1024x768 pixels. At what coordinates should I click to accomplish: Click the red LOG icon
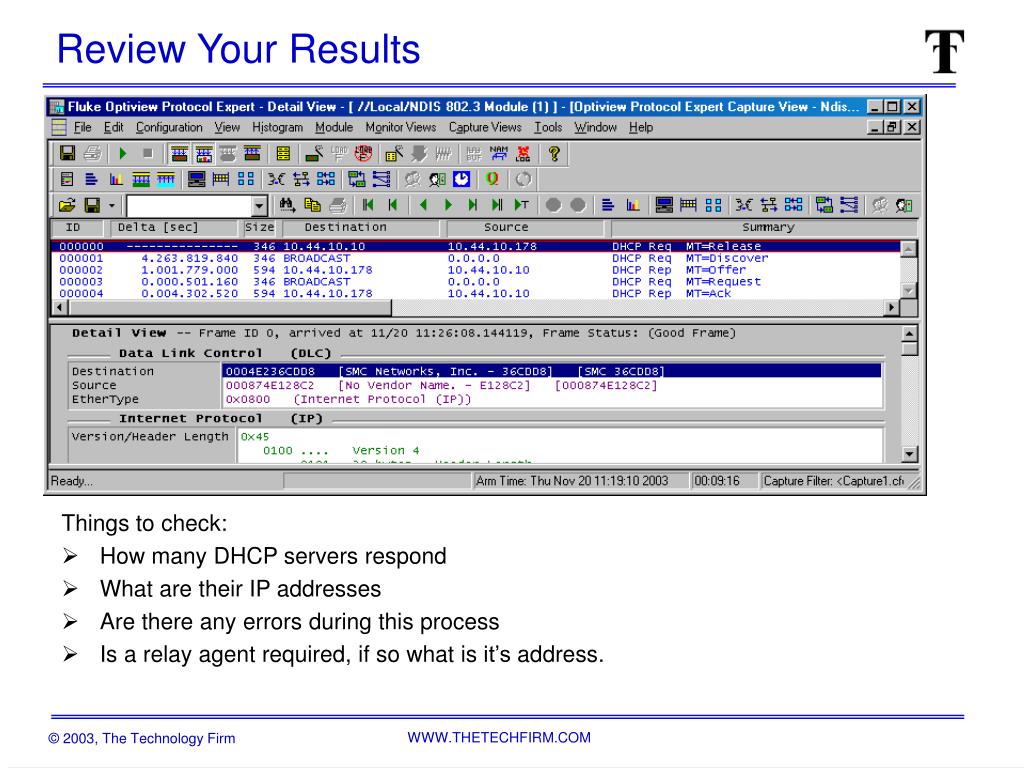click(523, 153)
